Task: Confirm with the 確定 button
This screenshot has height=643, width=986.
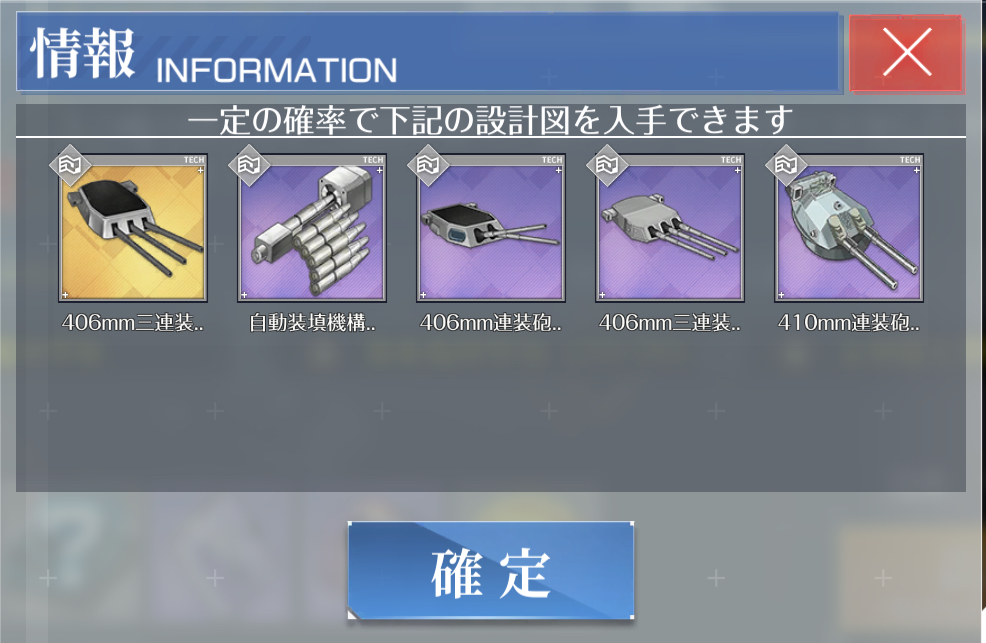Action: [x=490, y=571]
